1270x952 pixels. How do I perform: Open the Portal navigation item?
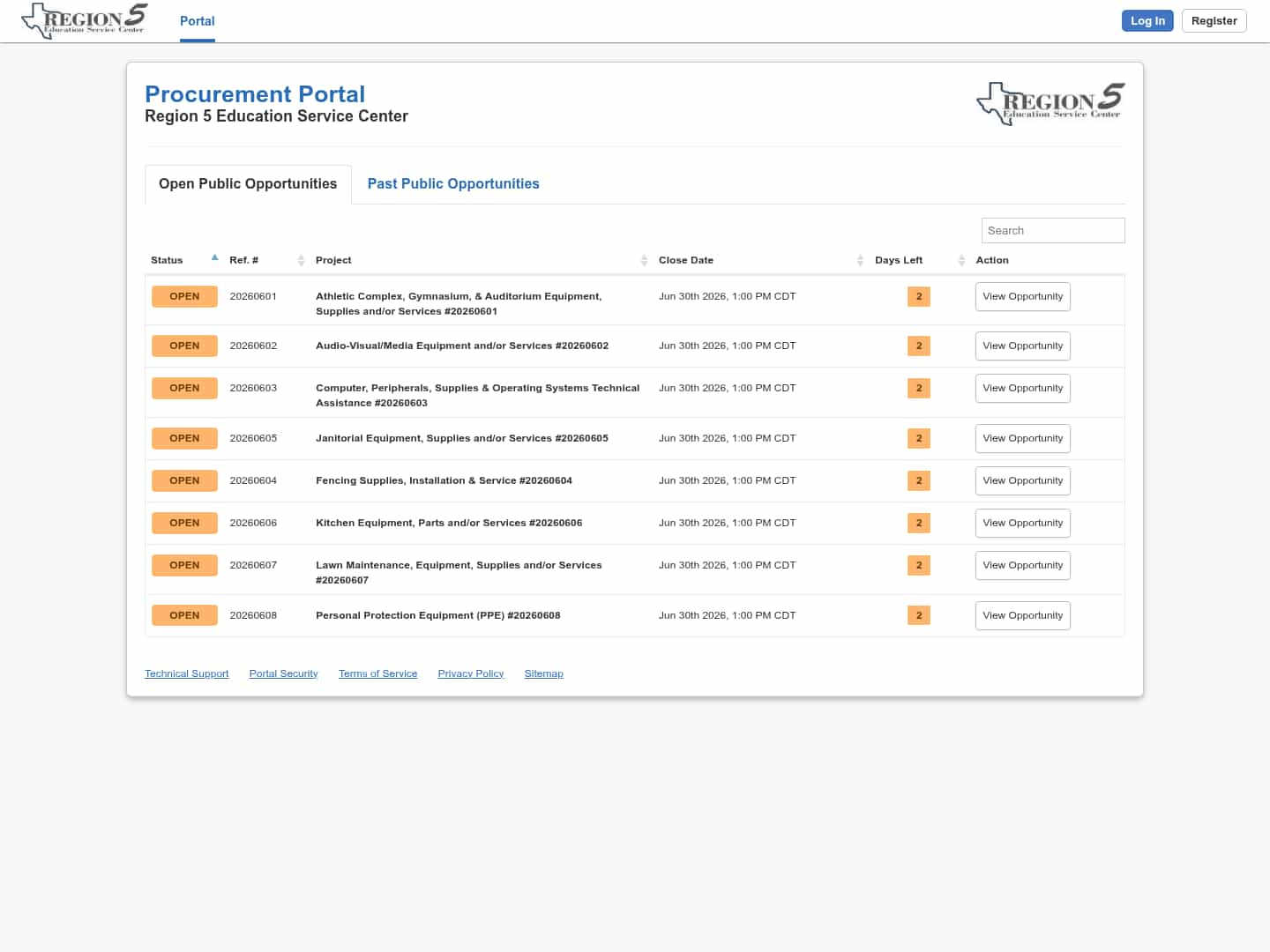coord(198,21)
